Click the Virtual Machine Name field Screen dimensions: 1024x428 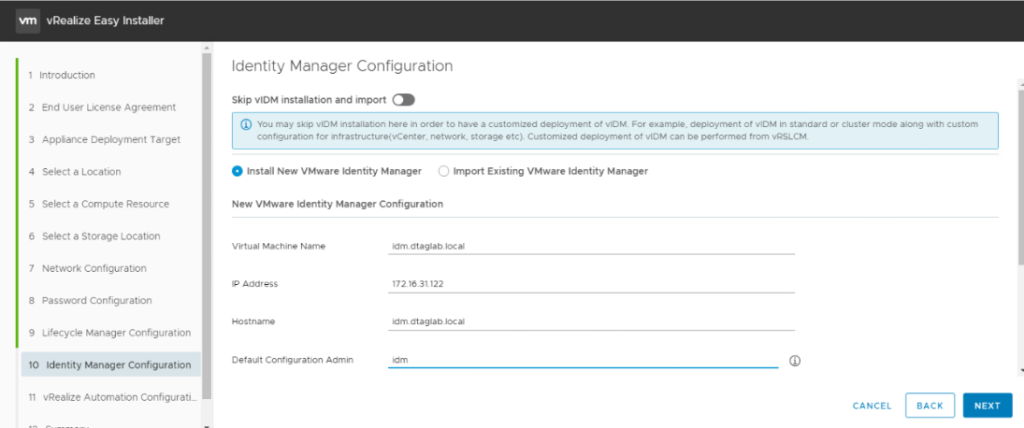click(590, 246)
